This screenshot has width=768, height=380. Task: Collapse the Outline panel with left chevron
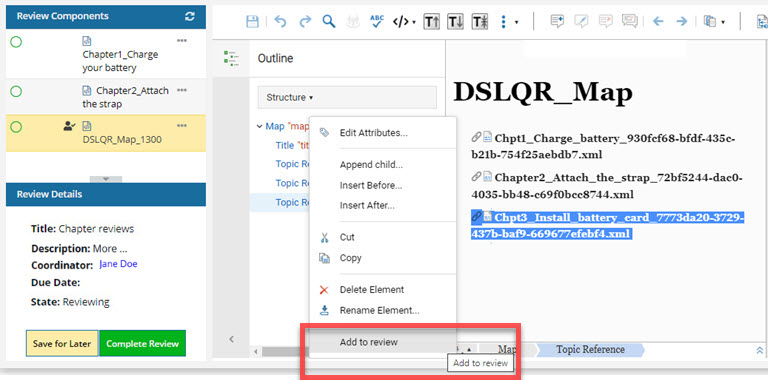[232, 339]
